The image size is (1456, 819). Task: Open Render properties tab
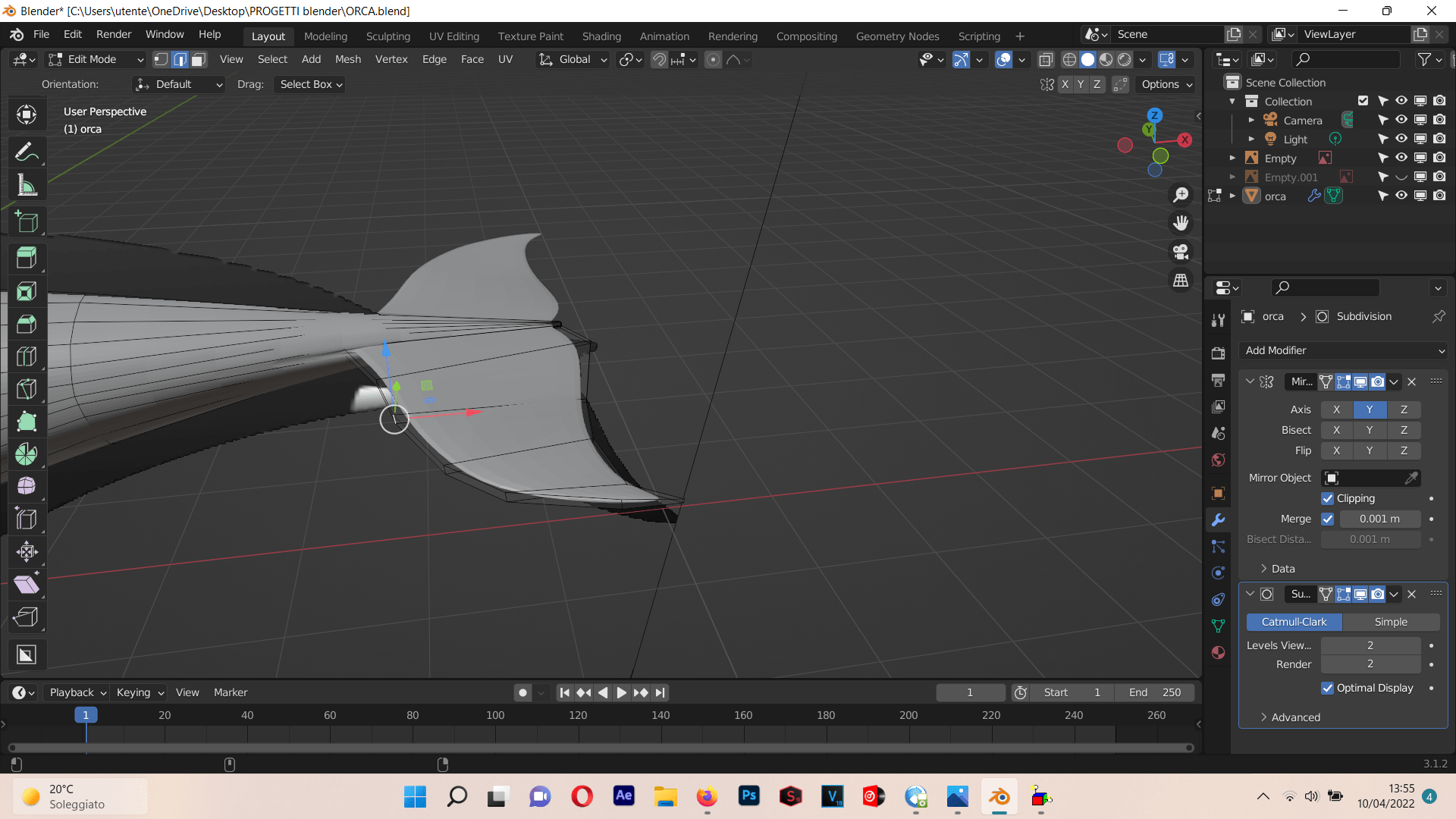click(x=1218, y=353)
